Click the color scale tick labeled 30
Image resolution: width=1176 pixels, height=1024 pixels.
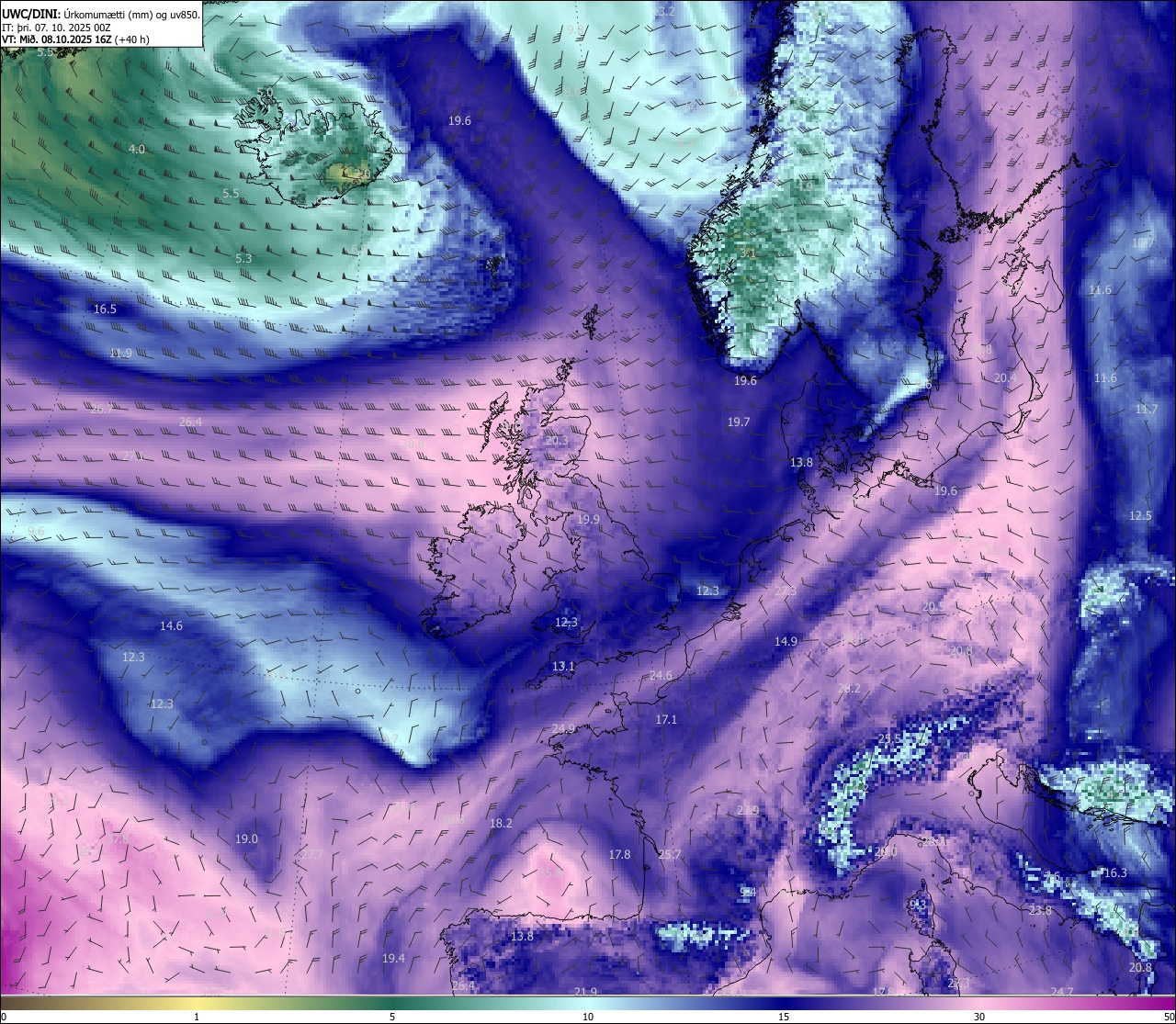(x=979, y=1017)
